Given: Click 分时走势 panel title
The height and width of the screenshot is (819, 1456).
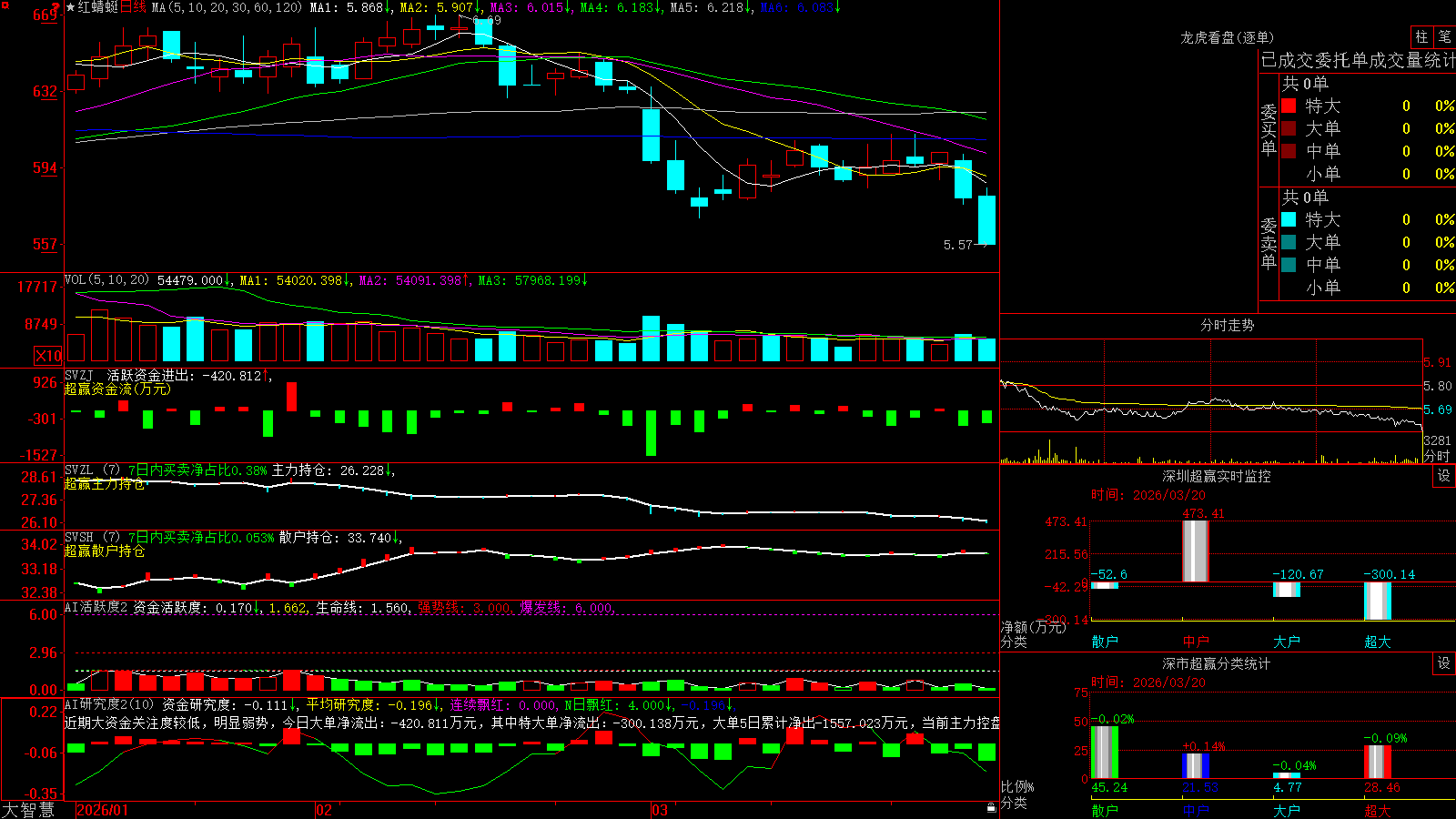Looking at the screenshot, I should (1227, 325).
